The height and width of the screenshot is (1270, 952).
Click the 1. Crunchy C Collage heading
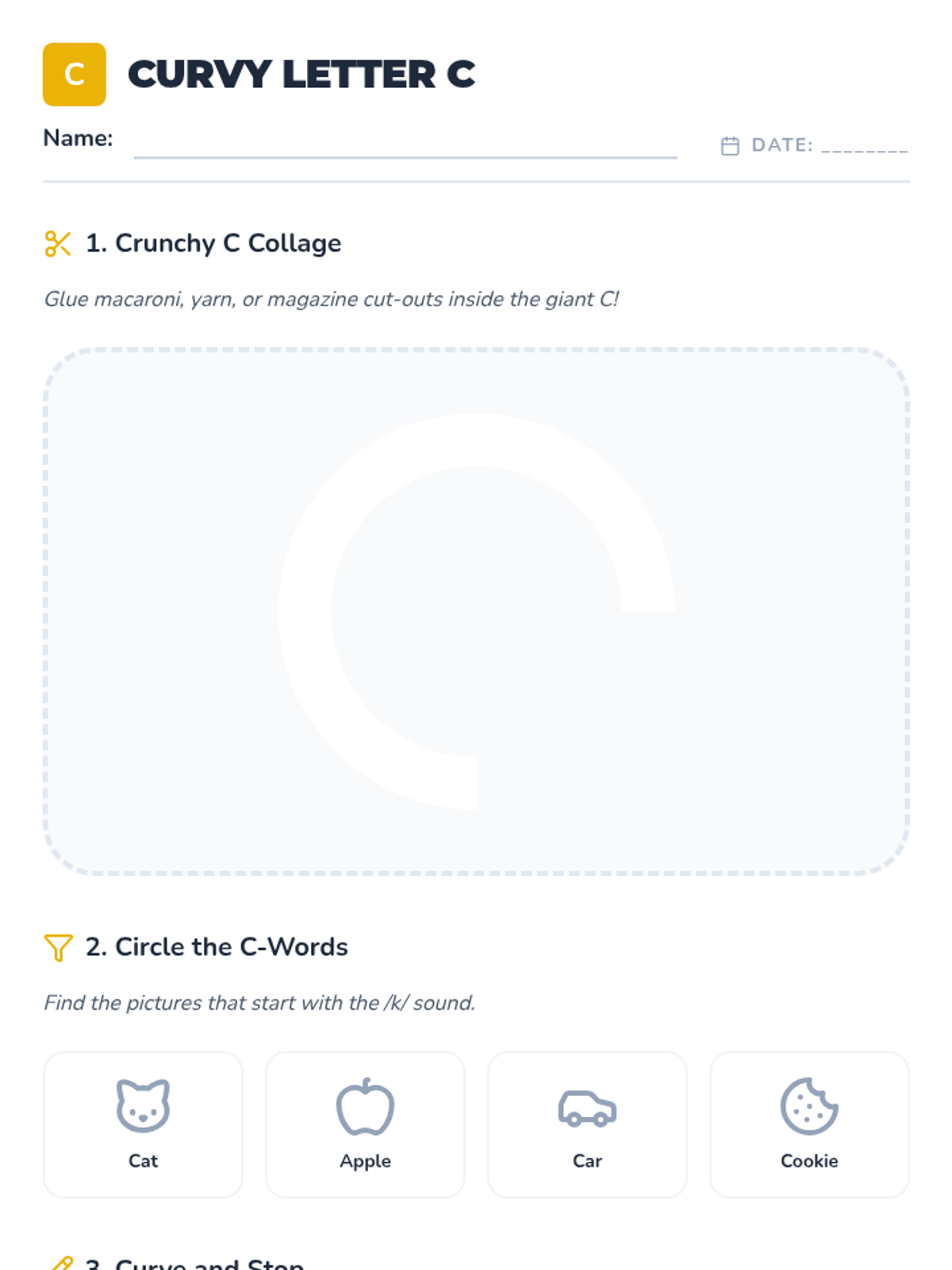(213, 243)
